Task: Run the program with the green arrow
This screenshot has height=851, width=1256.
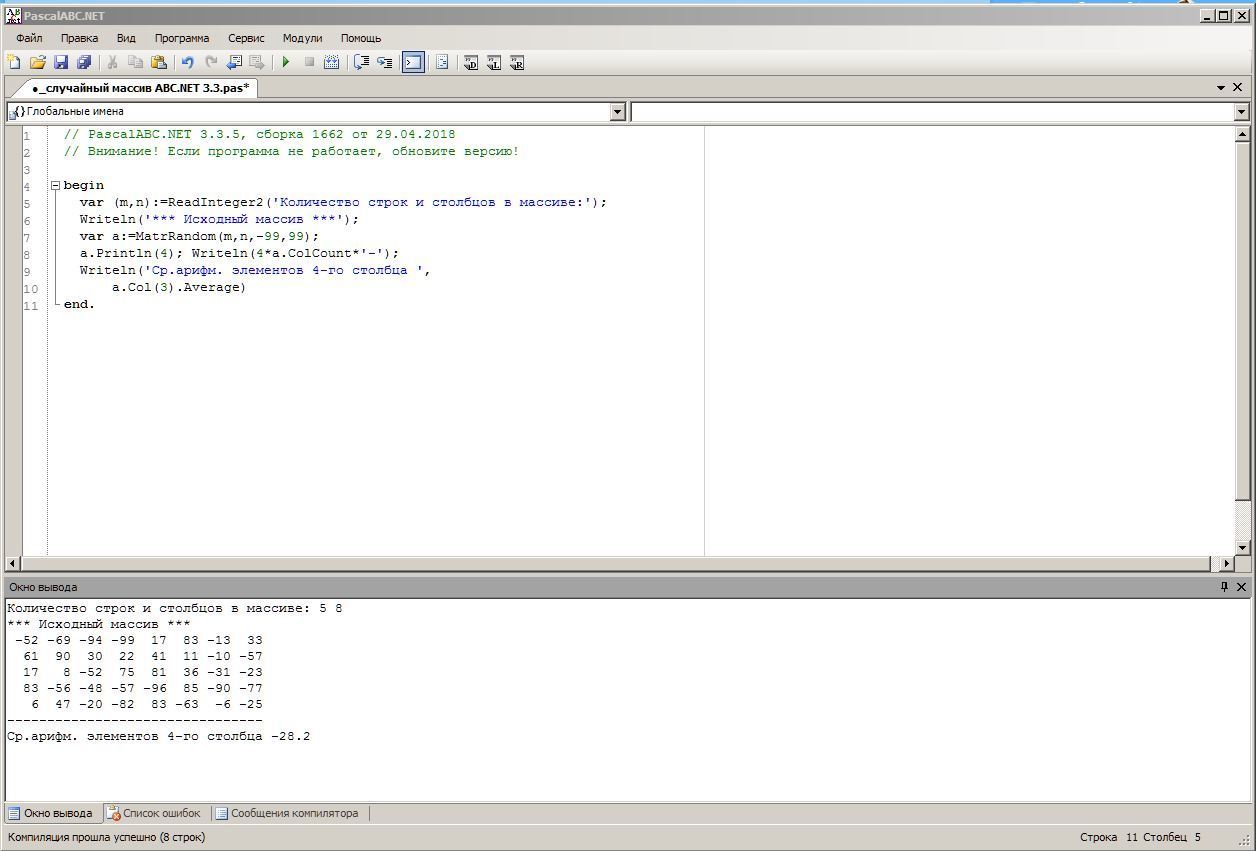Action: [x=286, y=62]
